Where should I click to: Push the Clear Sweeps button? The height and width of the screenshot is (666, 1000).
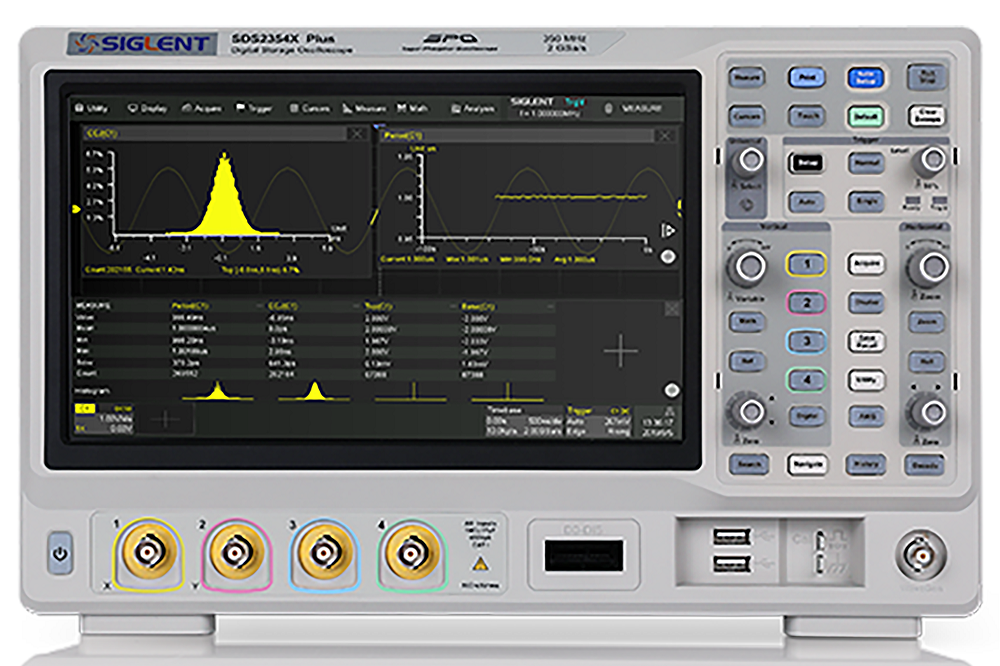click(x=926, y=116)
